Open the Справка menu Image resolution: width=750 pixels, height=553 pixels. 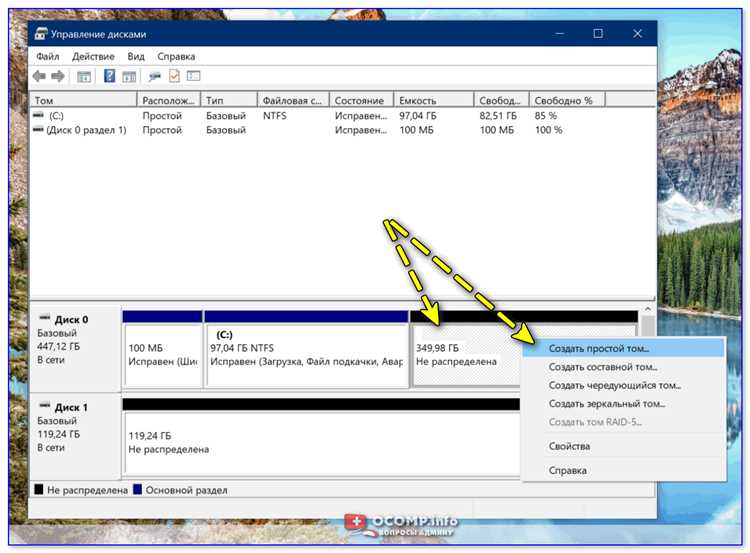(x=176, y=57)
